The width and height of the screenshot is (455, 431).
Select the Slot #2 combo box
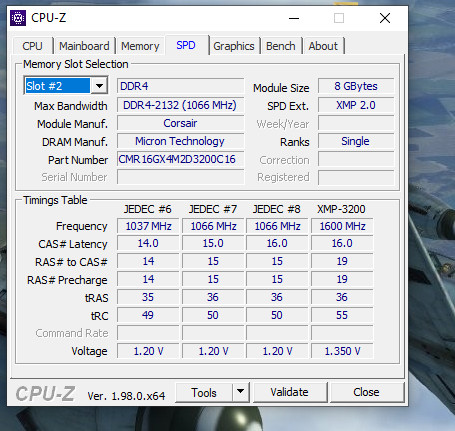click(66, 86)
